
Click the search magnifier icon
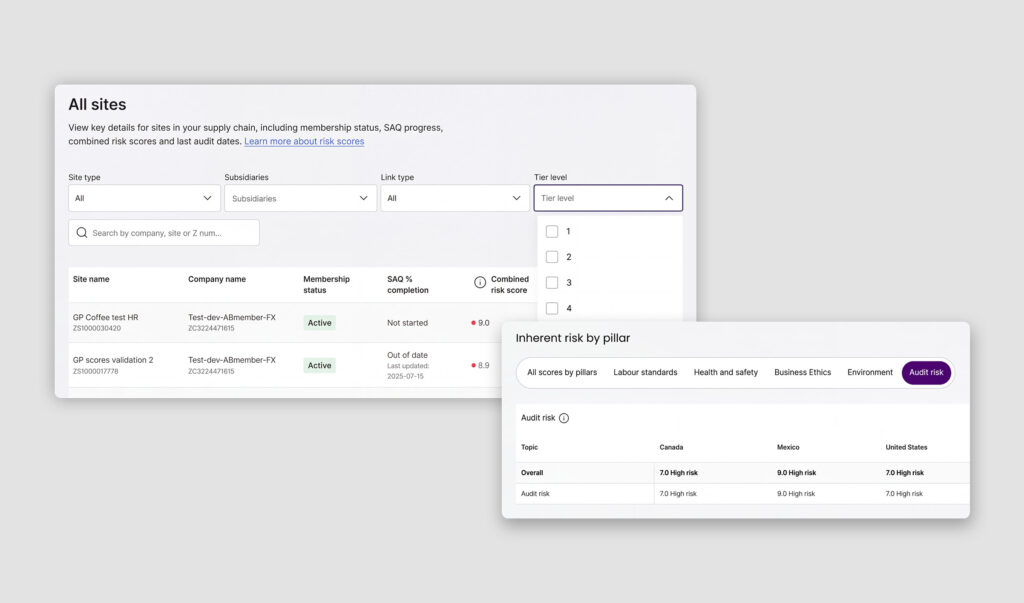82,233
